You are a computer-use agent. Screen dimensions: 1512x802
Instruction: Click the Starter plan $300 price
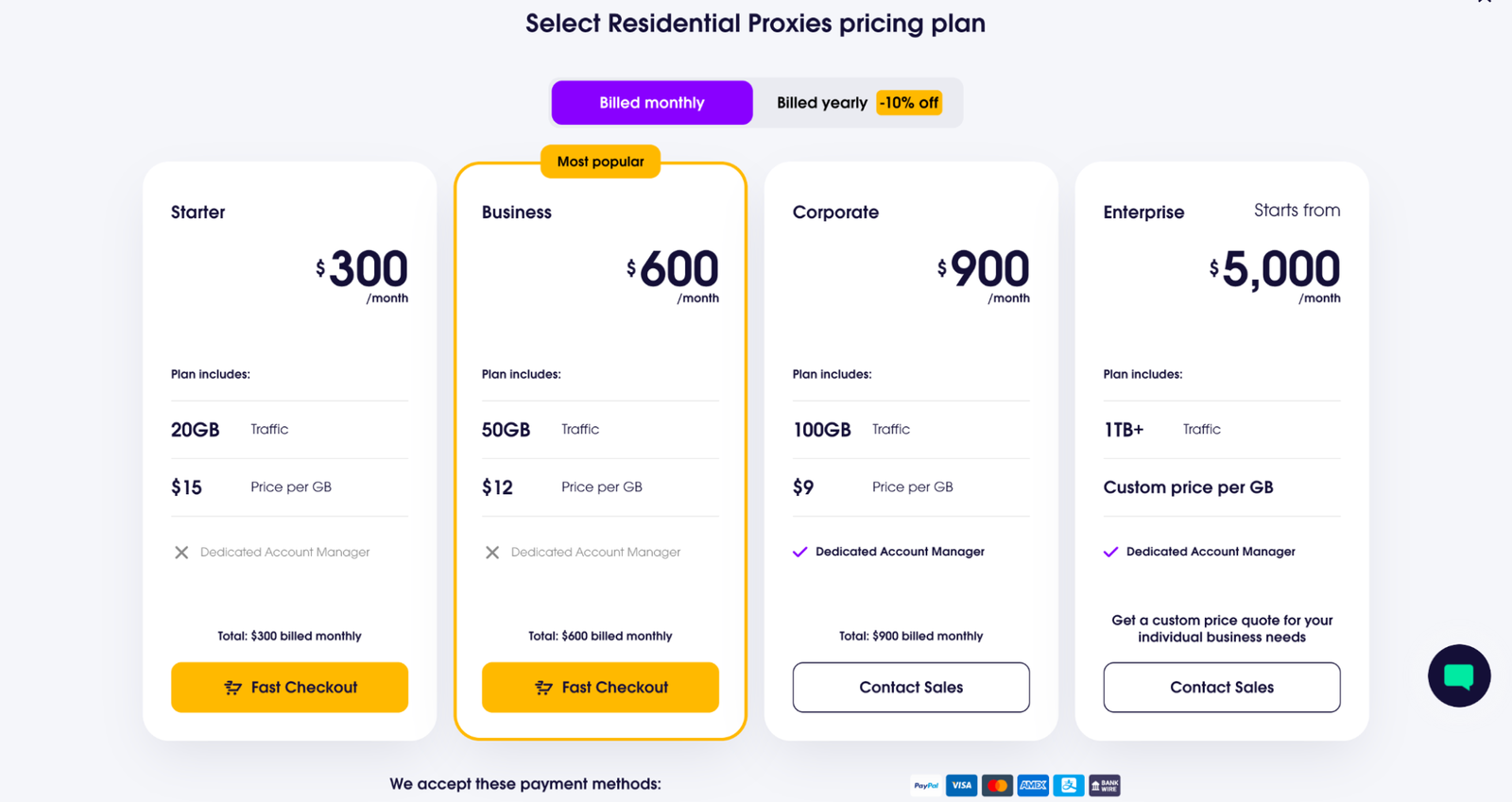pyautogui.click(x=362, y=269)
